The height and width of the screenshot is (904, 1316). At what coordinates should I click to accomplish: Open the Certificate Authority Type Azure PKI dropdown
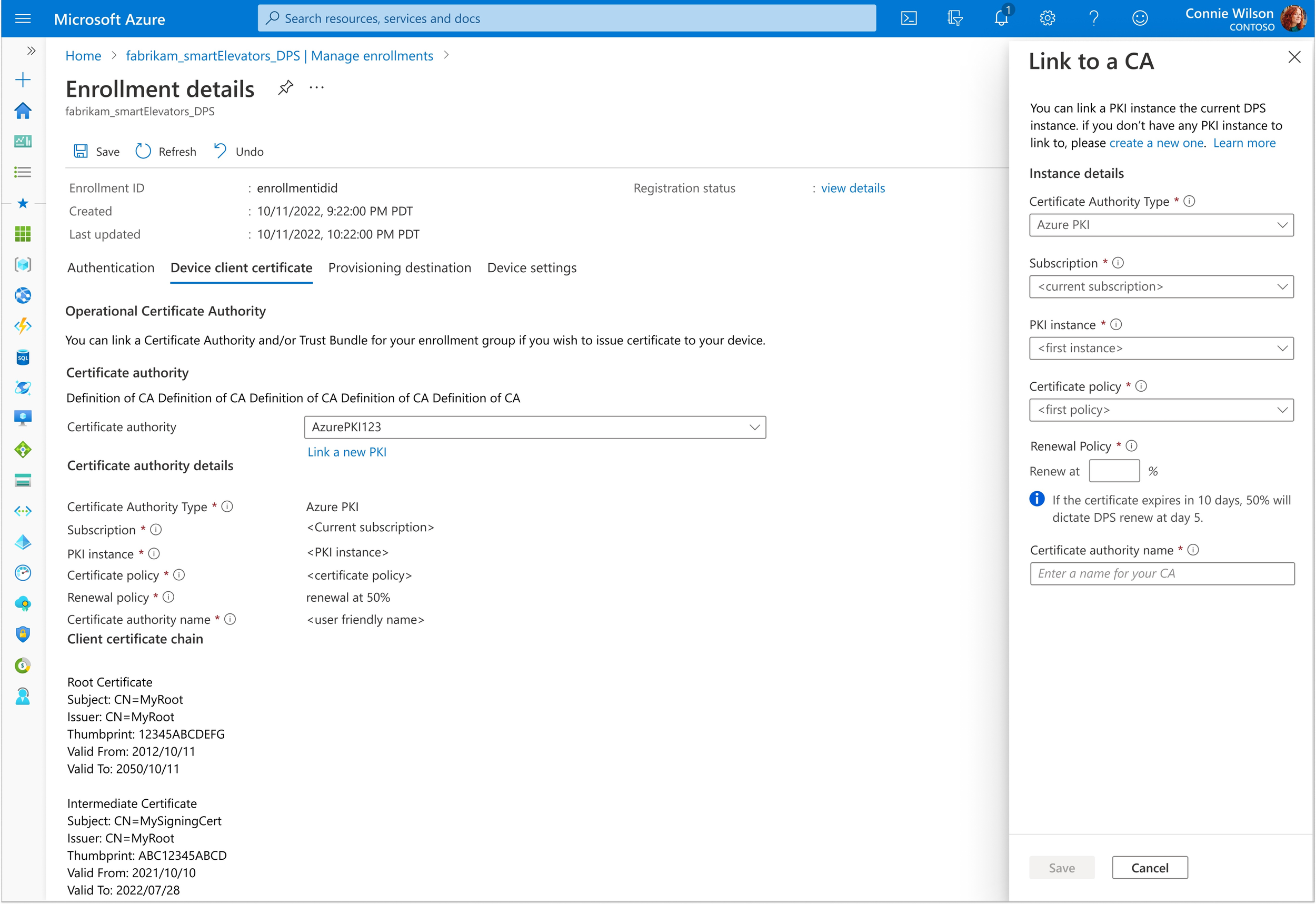[x=1161, y=225]
